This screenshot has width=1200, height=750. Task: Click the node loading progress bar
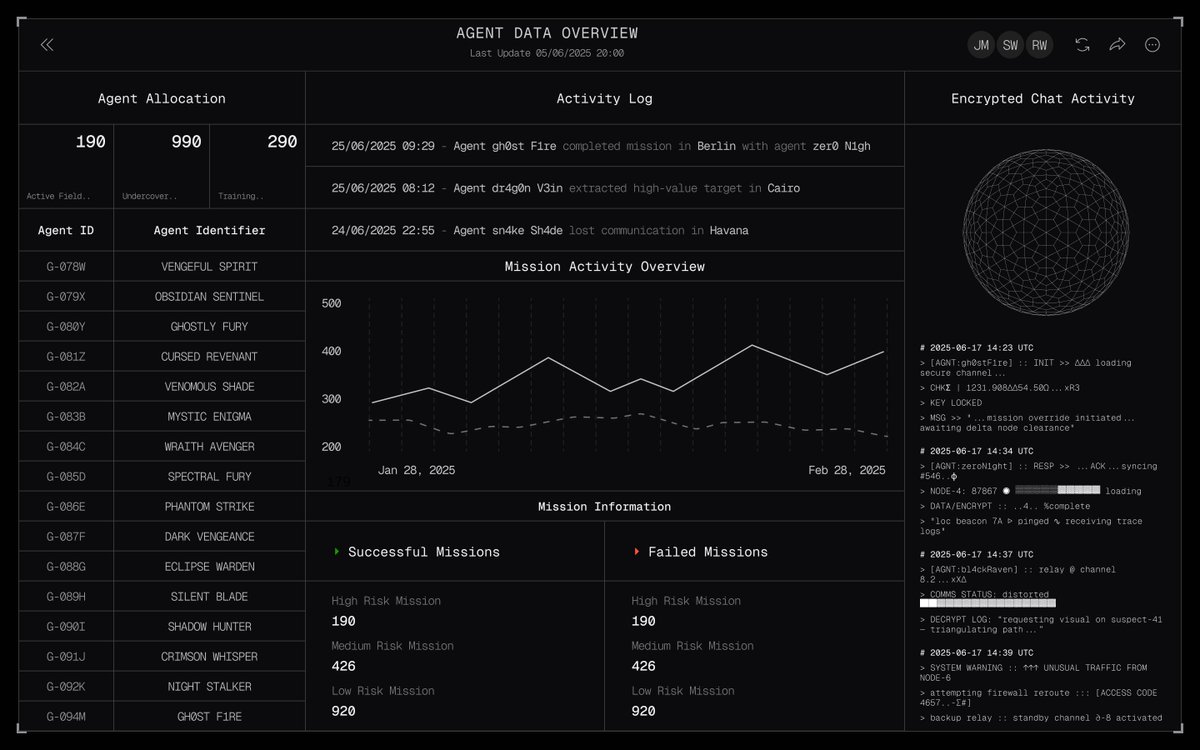point(1057,491)
